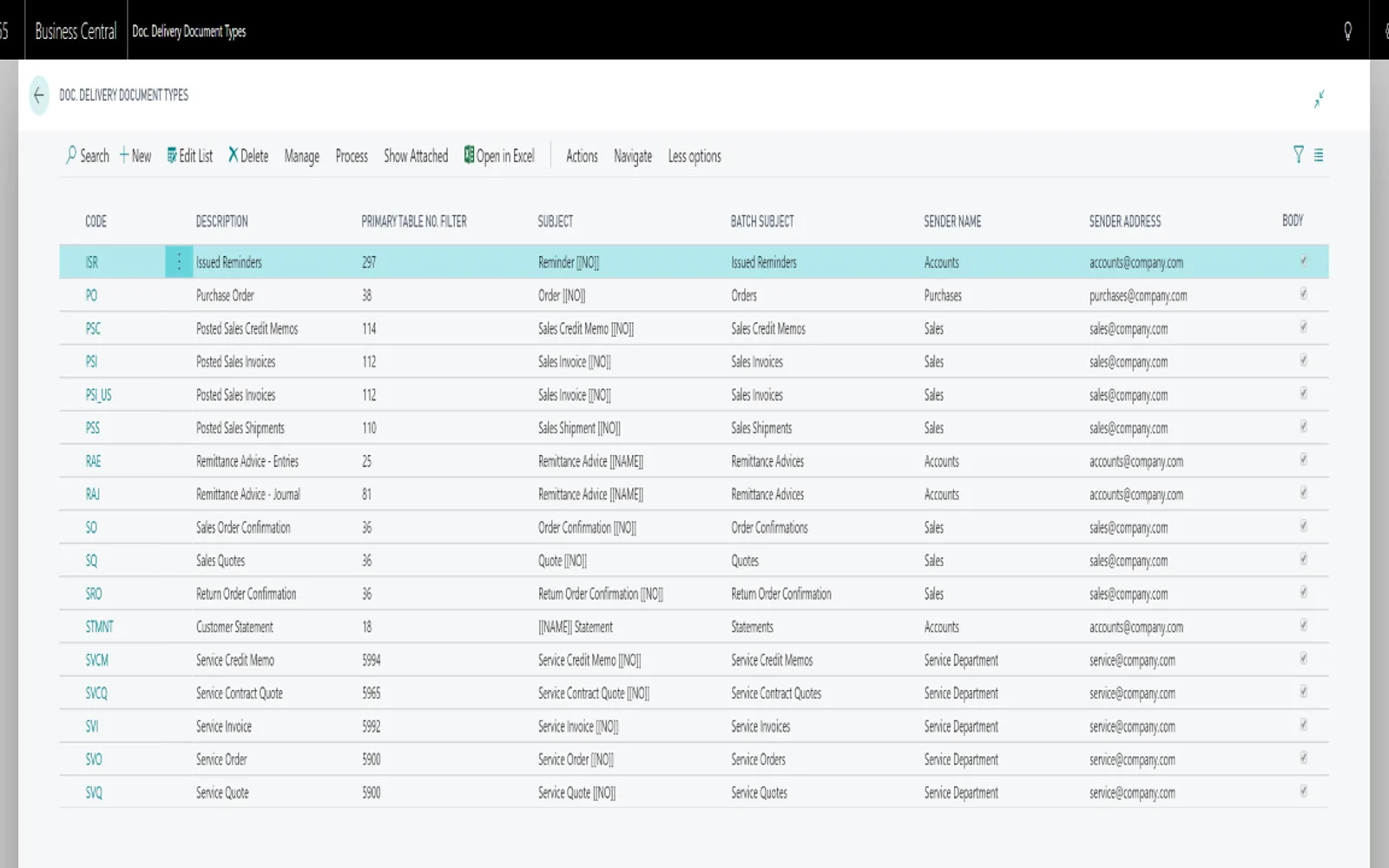Open the Manage menu
This screenshot has height=868, width=1389.
(x=301, y=156)
